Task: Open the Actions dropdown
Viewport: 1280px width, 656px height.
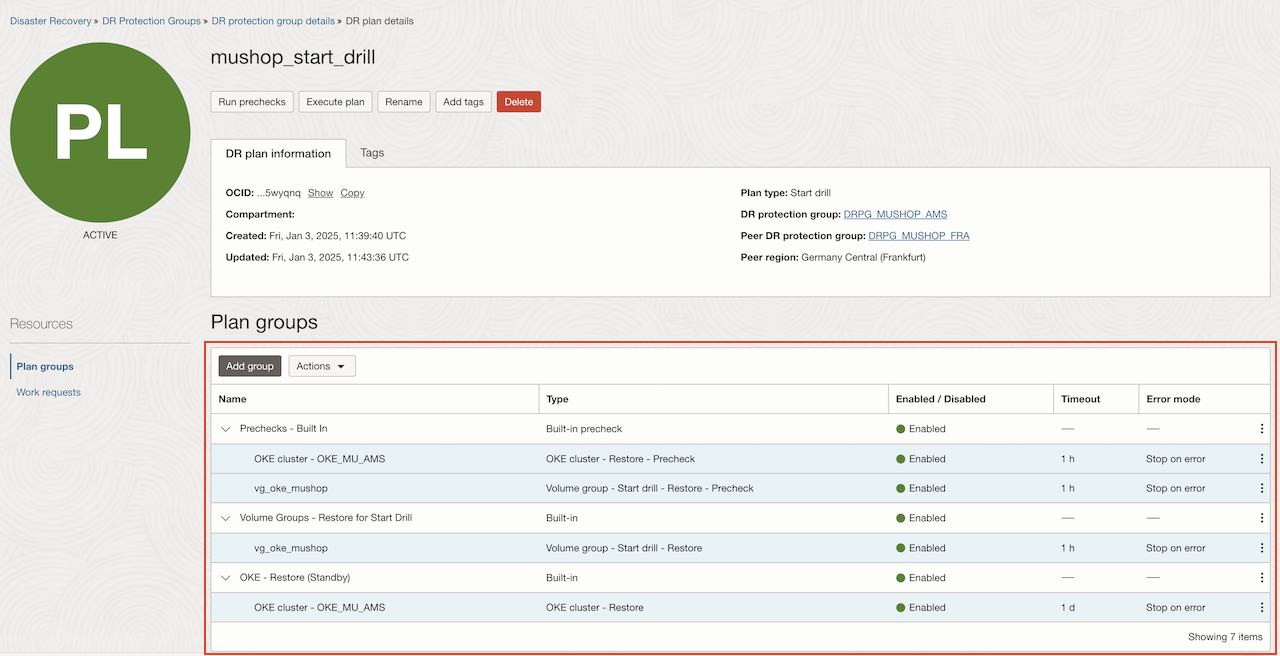Action: pyautogui.click(x=322, y=366)
